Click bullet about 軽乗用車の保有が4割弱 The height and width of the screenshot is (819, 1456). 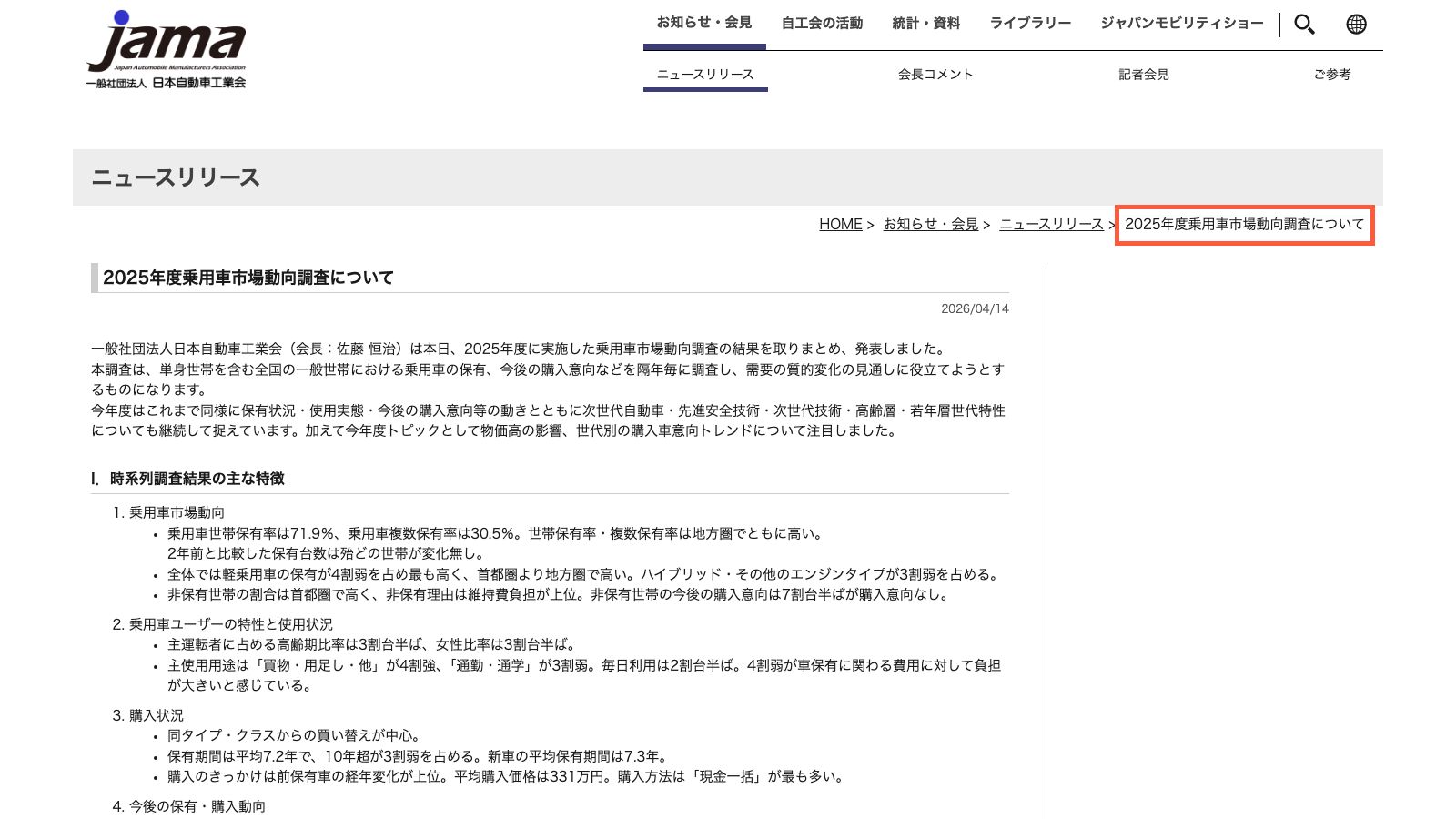pyautogui.click(x=584, y=574)
